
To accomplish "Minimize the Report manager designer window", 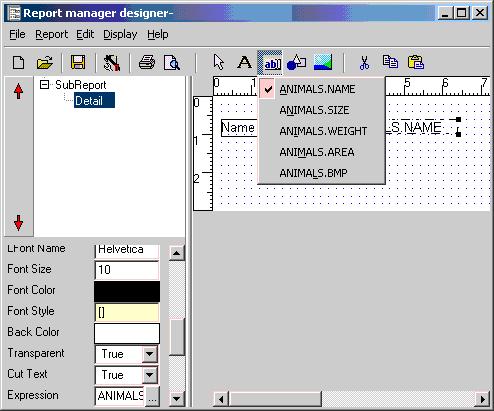I will [445, 13].
